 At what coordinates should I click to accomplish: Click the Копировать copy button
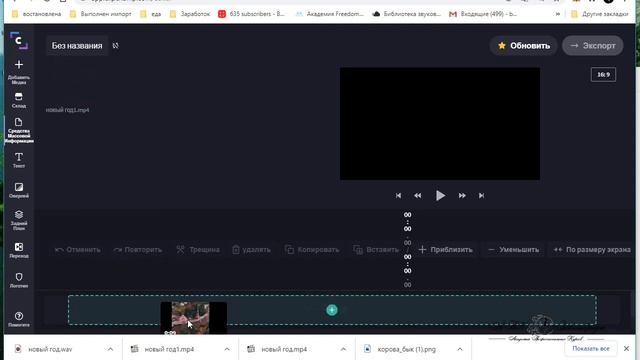(x=312, y=250)
